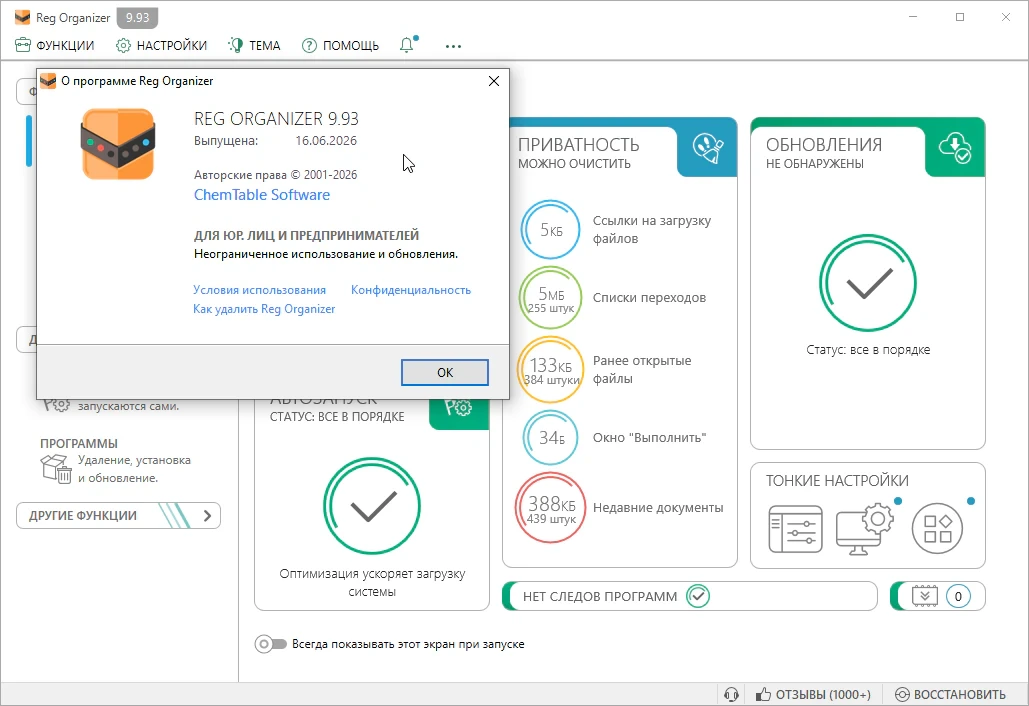Click the ВОССТАНОВИТЬ button in status bar

tap(951, 694)
